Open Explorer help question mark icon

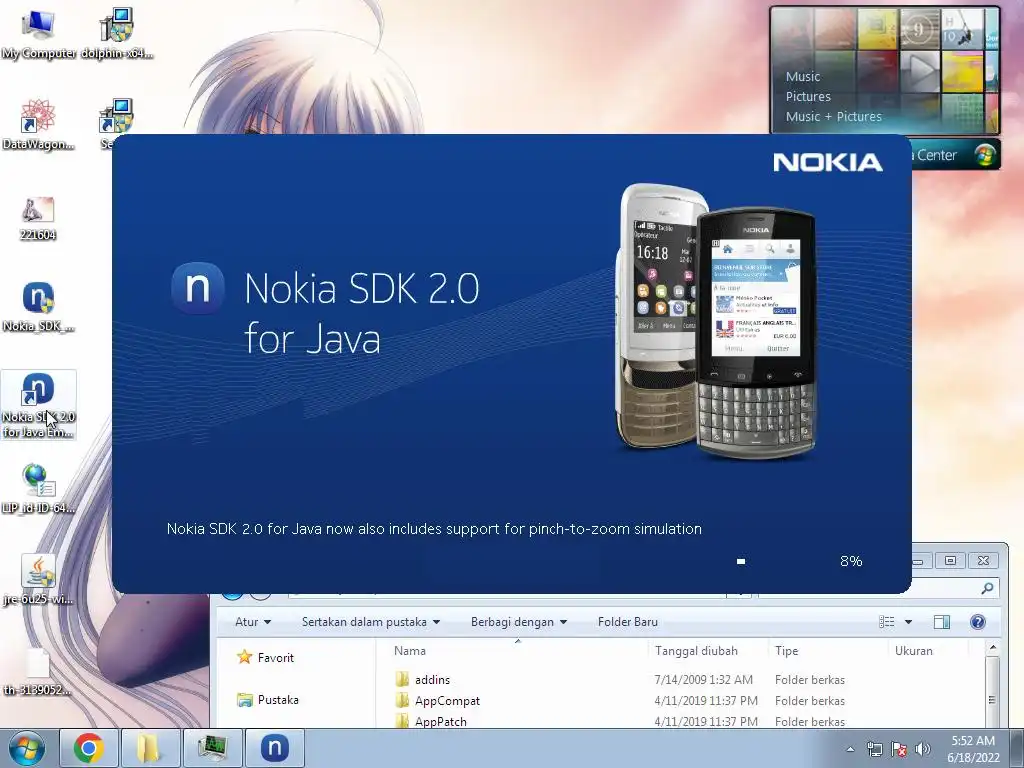pyautogui.click(x=978, y=622)
